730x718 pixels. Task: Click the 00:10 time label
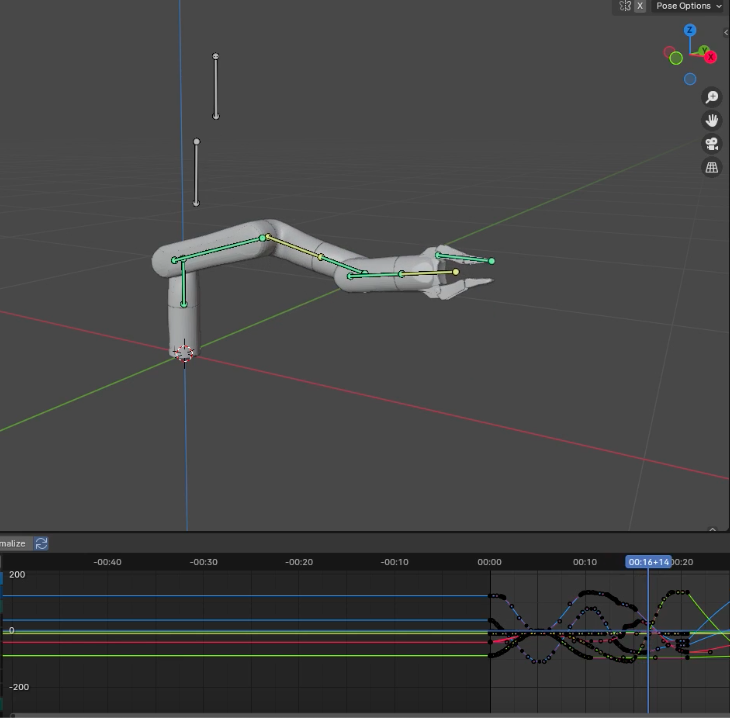pyautogui.click(x=585, y=562)
